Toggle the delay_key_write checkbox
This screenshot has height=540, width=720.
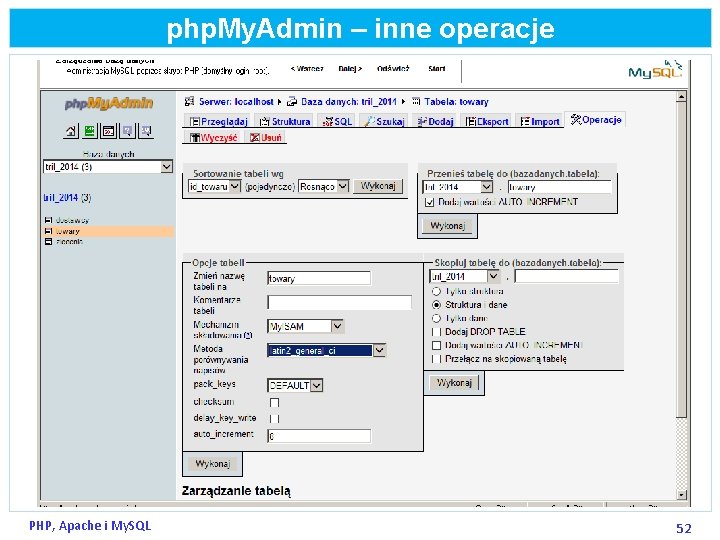275,419
